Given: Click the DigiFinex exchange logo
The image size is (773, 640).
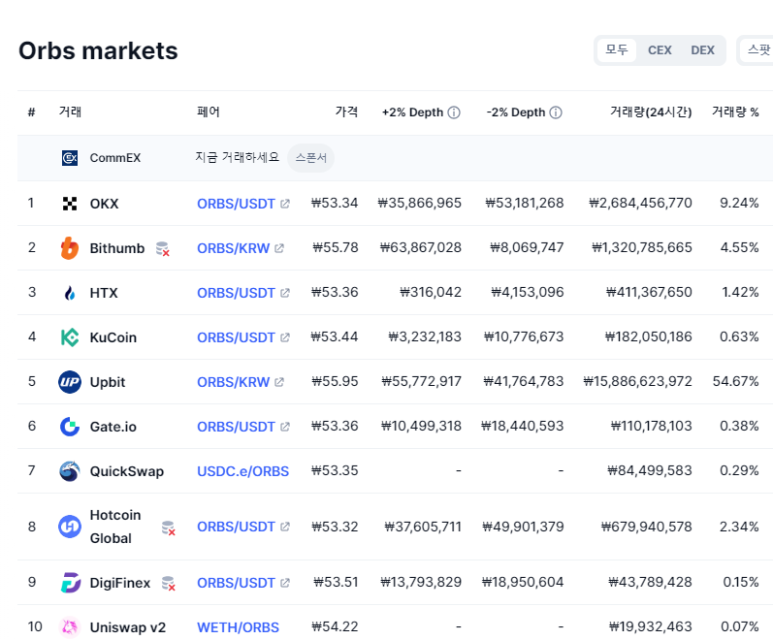Looking at the screenshot, I should point(70,583).
